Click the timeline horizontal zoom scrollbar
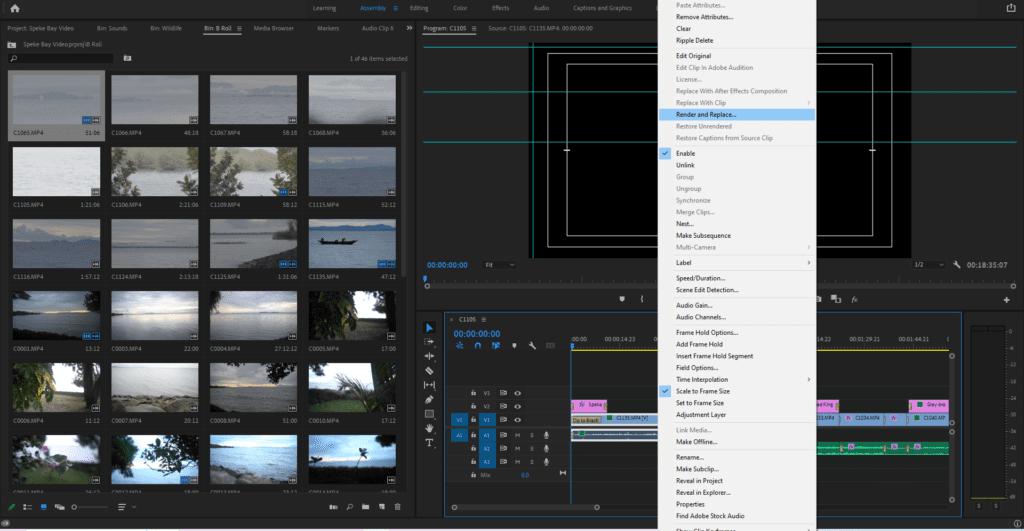Screen dimensions: 1024x531 pos(526,507)
